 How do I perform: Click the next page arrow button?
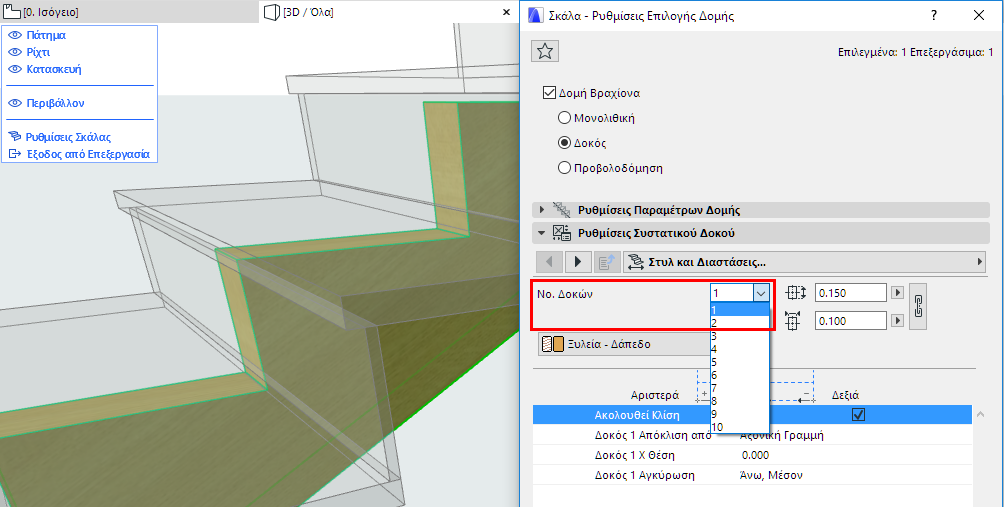click(578, 261)
